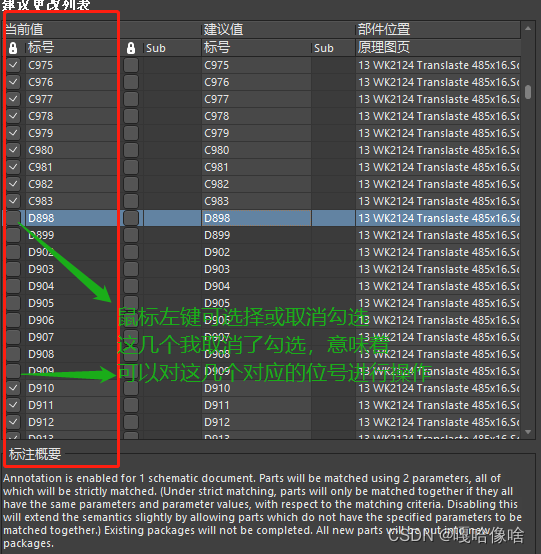The width and height of the screenshot is (541, 554).
Task: Click the 标号 header under 建议值
Action: [257, 48]
